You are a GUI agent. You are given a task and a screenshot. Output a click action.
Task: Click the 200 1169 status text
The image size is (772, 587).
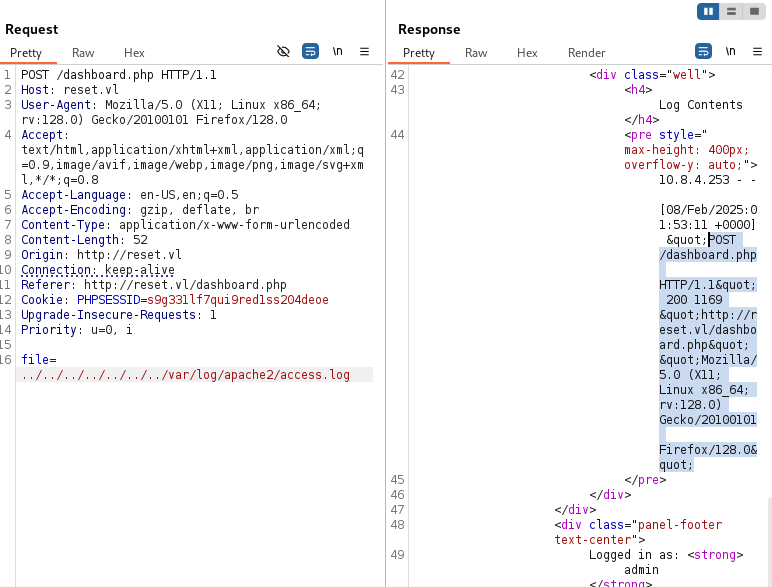[x=694, y=300]
